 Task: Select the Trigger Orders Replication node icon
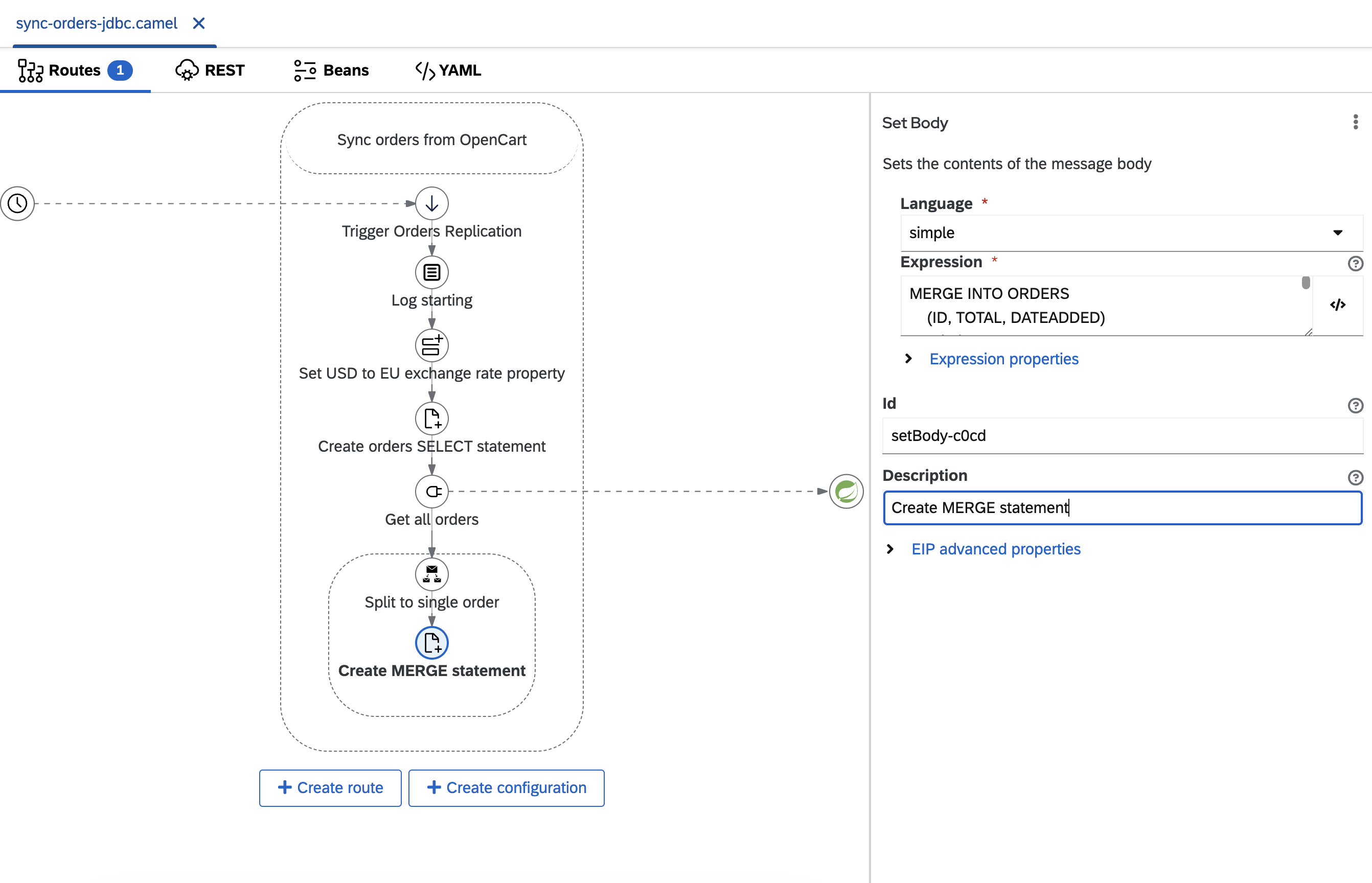(x=431, y=203)
